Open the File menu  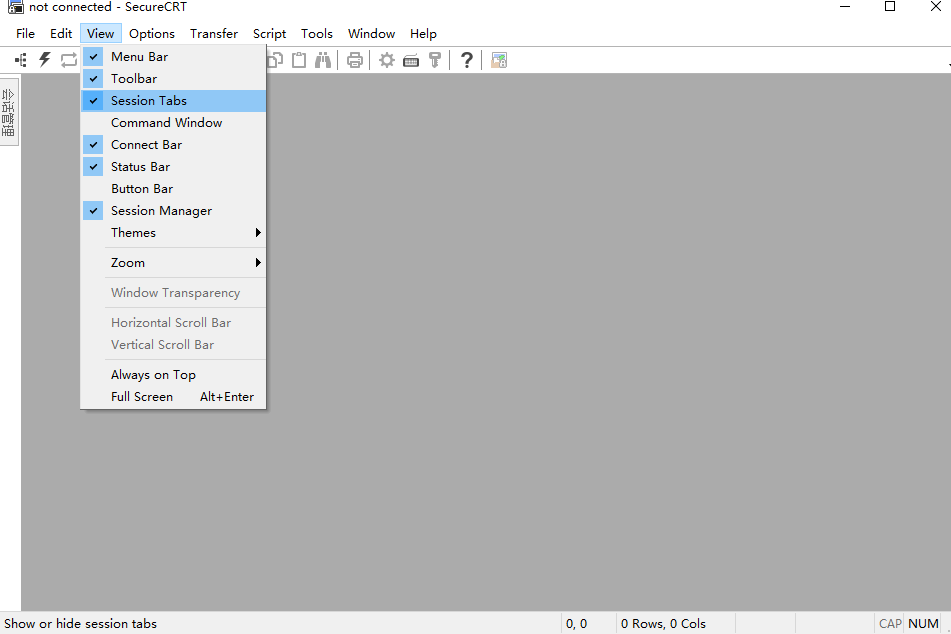(25, 34)
